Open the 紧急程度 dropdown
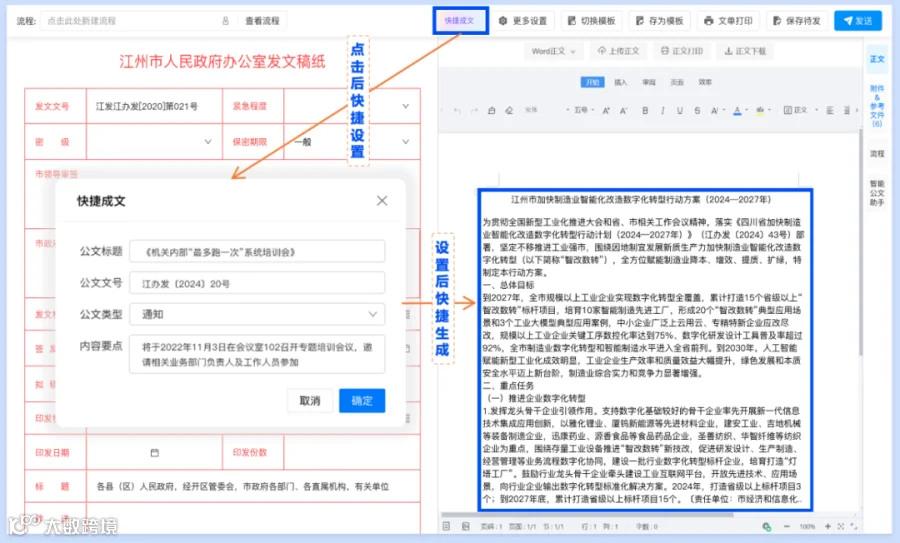The height and width of the screenshot is (543, 900). coord(352,106)
